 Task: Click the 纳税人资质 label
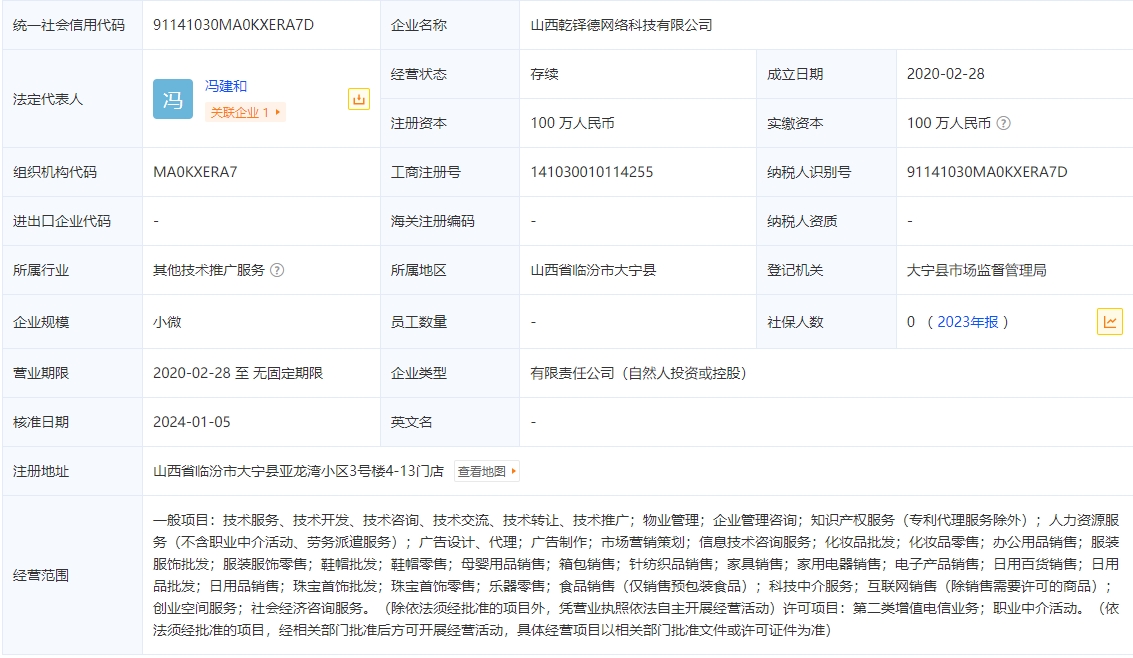[802, 222]
